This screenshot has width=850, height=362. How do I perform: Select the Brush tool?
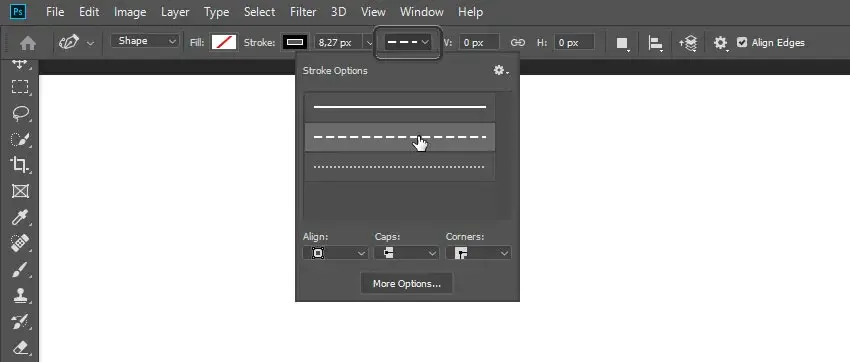(x=21, y=269)
